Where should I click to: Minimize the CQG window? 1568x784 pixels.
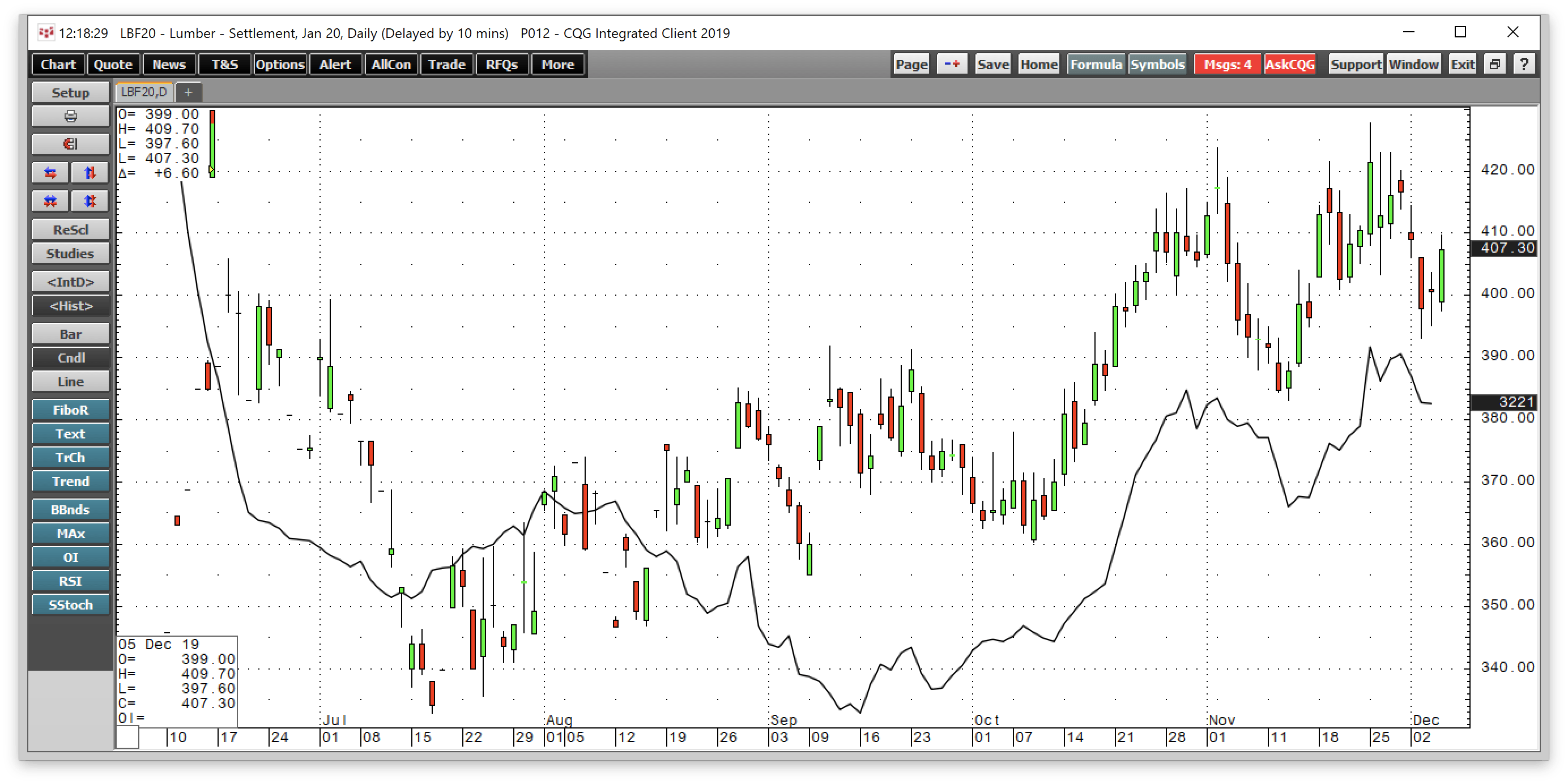click(1408, 32)
